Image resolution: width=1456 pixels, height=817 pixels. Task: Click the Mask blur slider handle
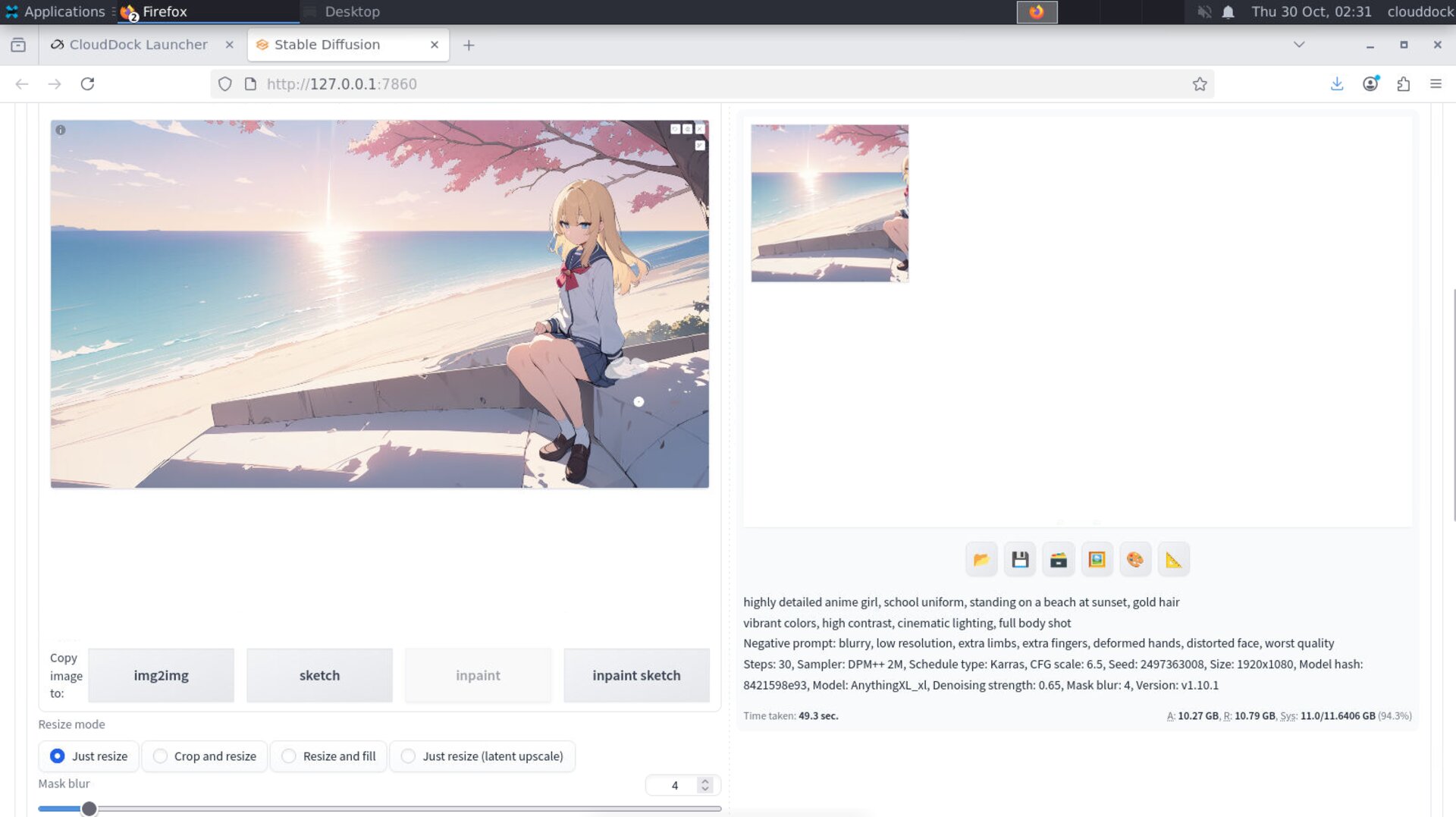click(x=89, y=809)
